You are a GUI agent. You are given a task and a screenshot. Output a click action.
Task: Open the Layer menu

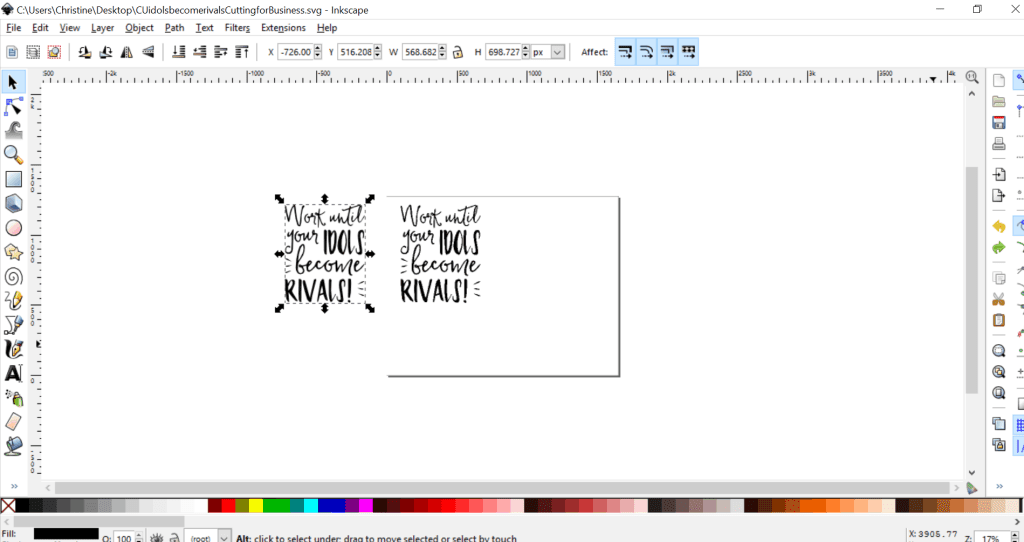tap(103, 28)
